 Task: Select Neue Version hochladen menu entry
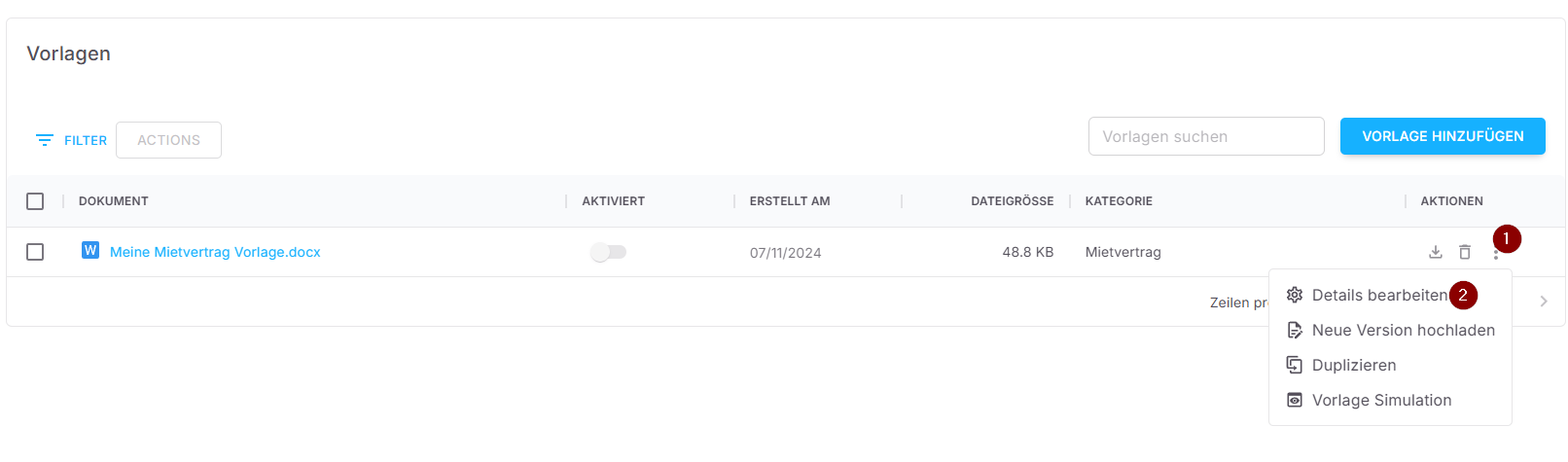pyautogui.click(x=1403, y=331)
